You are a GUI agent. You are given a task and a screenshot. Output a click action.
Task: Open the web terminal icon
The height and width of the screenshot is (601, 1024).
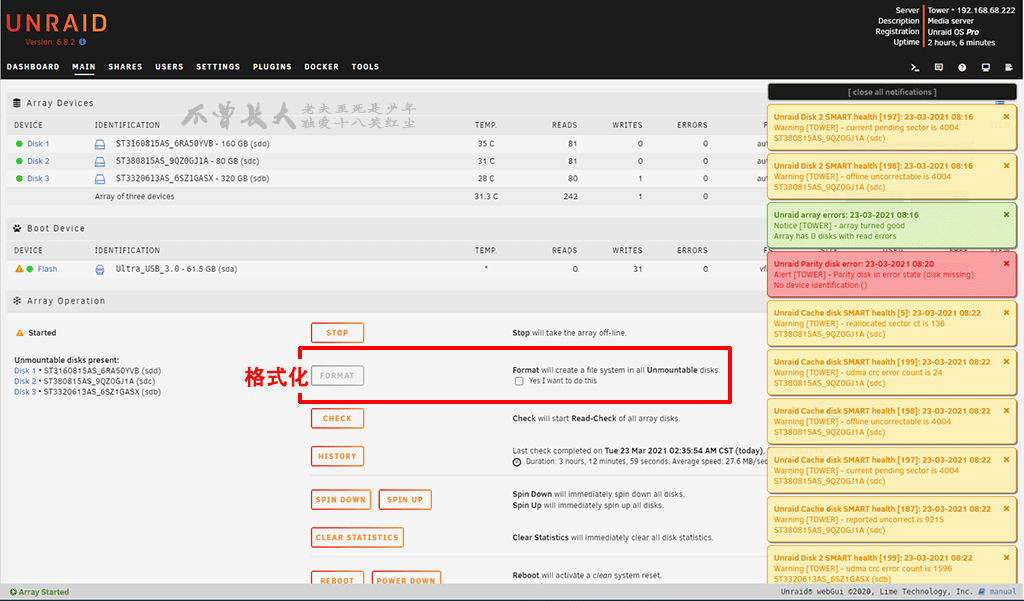click(x=915, y=67)
